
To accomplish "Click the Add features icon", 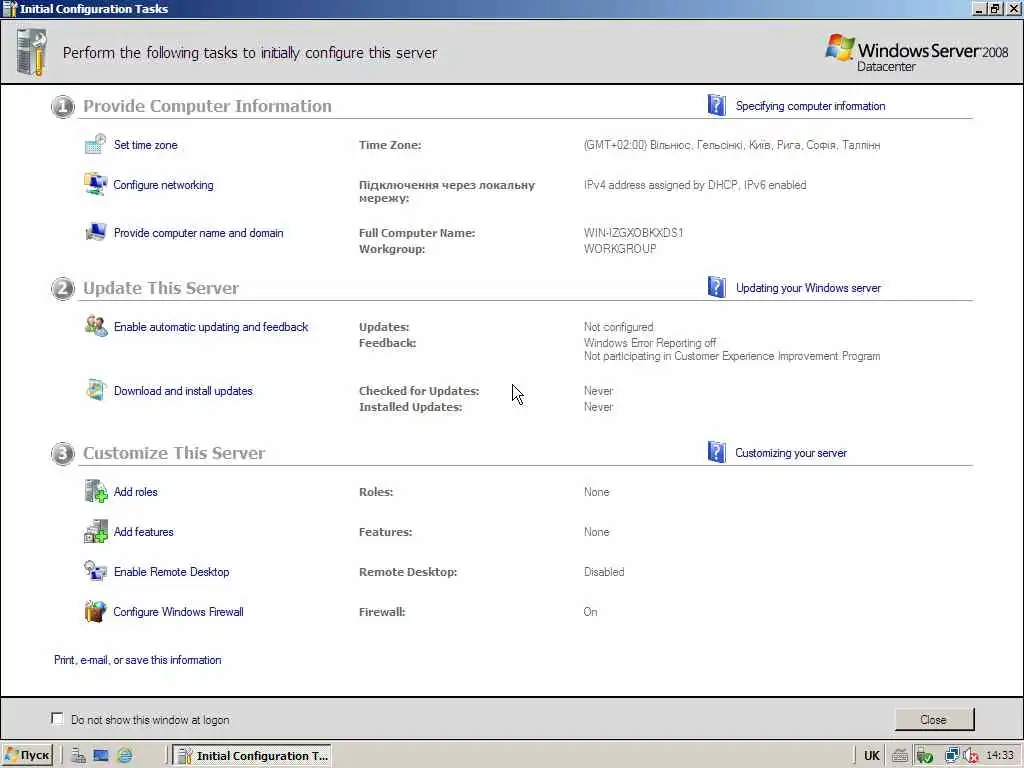I will [x=95, y=532].
